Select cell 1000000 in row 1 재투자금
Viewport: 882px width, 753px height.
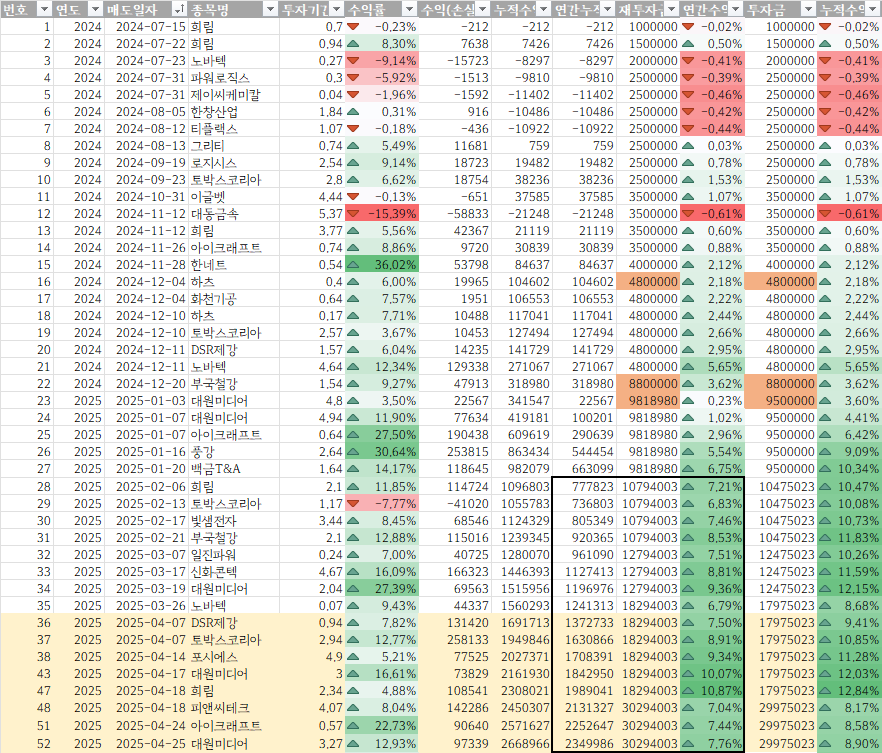(x=647, y=26)
